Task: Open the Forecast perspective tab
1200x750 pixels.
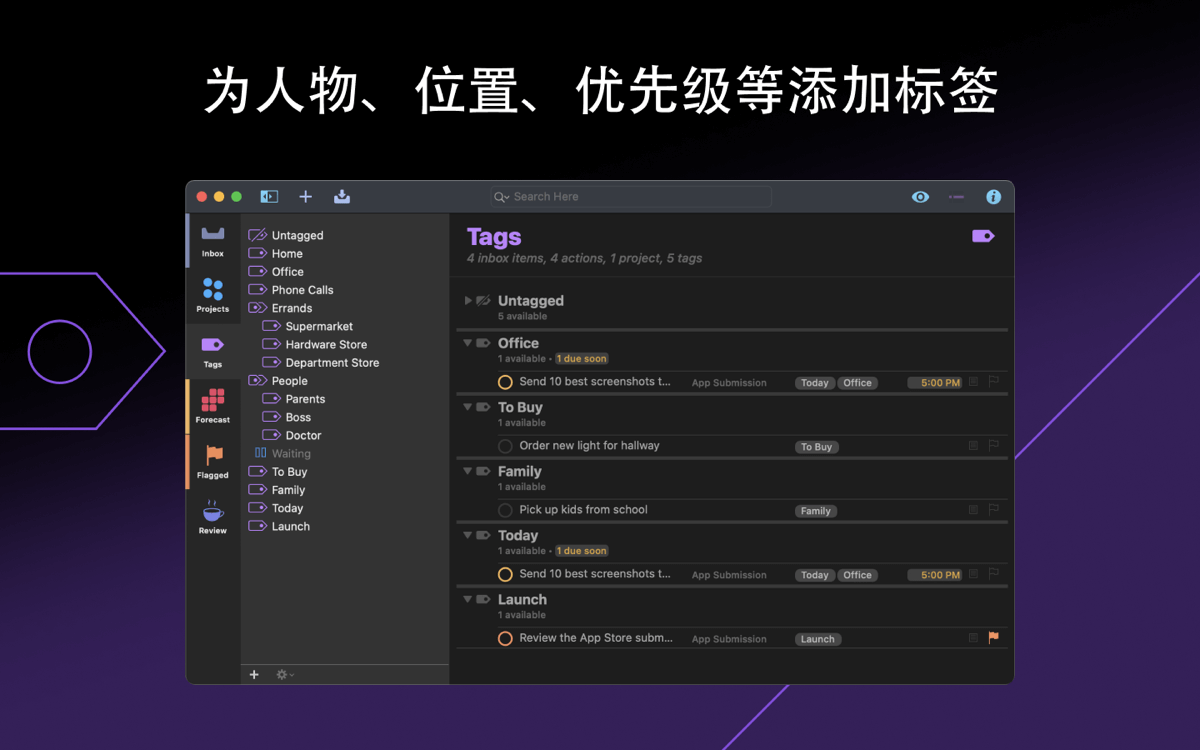Action: [x=212, y=406]
